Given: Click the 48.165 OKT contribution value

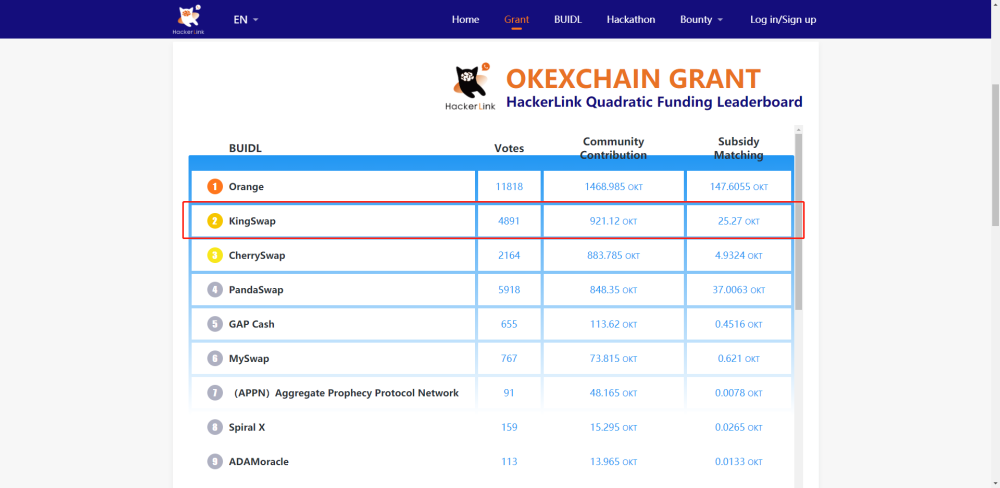Looking at the screenshot, I should (614, 393).
